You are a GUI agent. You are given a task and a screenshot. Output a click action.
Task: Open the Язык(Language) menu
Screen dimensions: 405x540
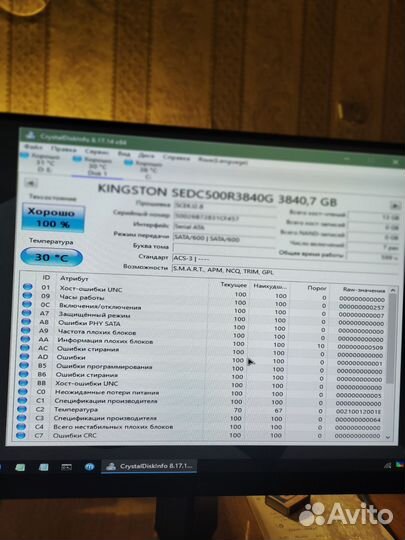[x=222, y=161]
